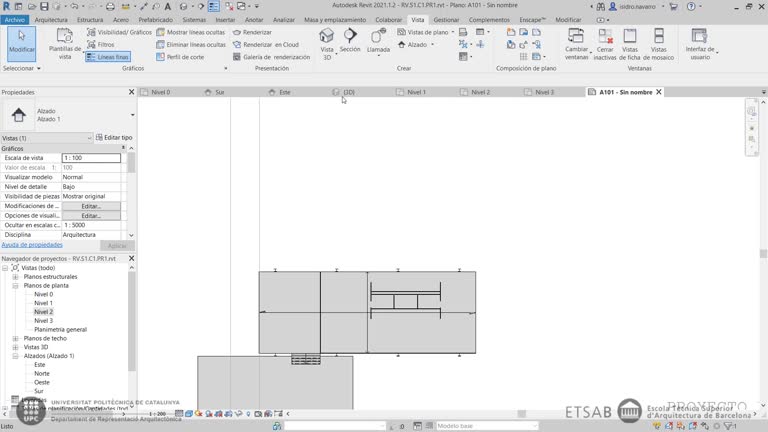Open Vistas de plano dropdown

click(425, 32)
